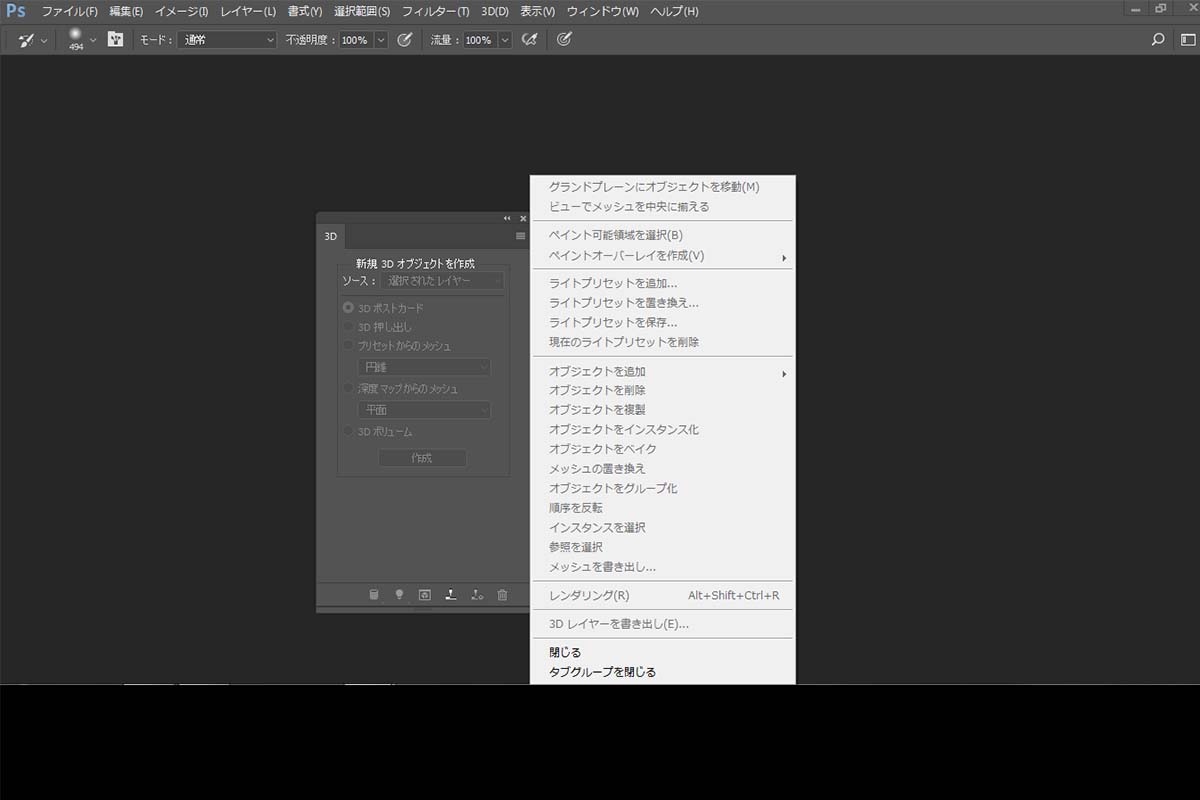Image resolution: width=1200 pixels, height=800 pixels.
Task: Select the 3D panel tab
Action: 331,237
